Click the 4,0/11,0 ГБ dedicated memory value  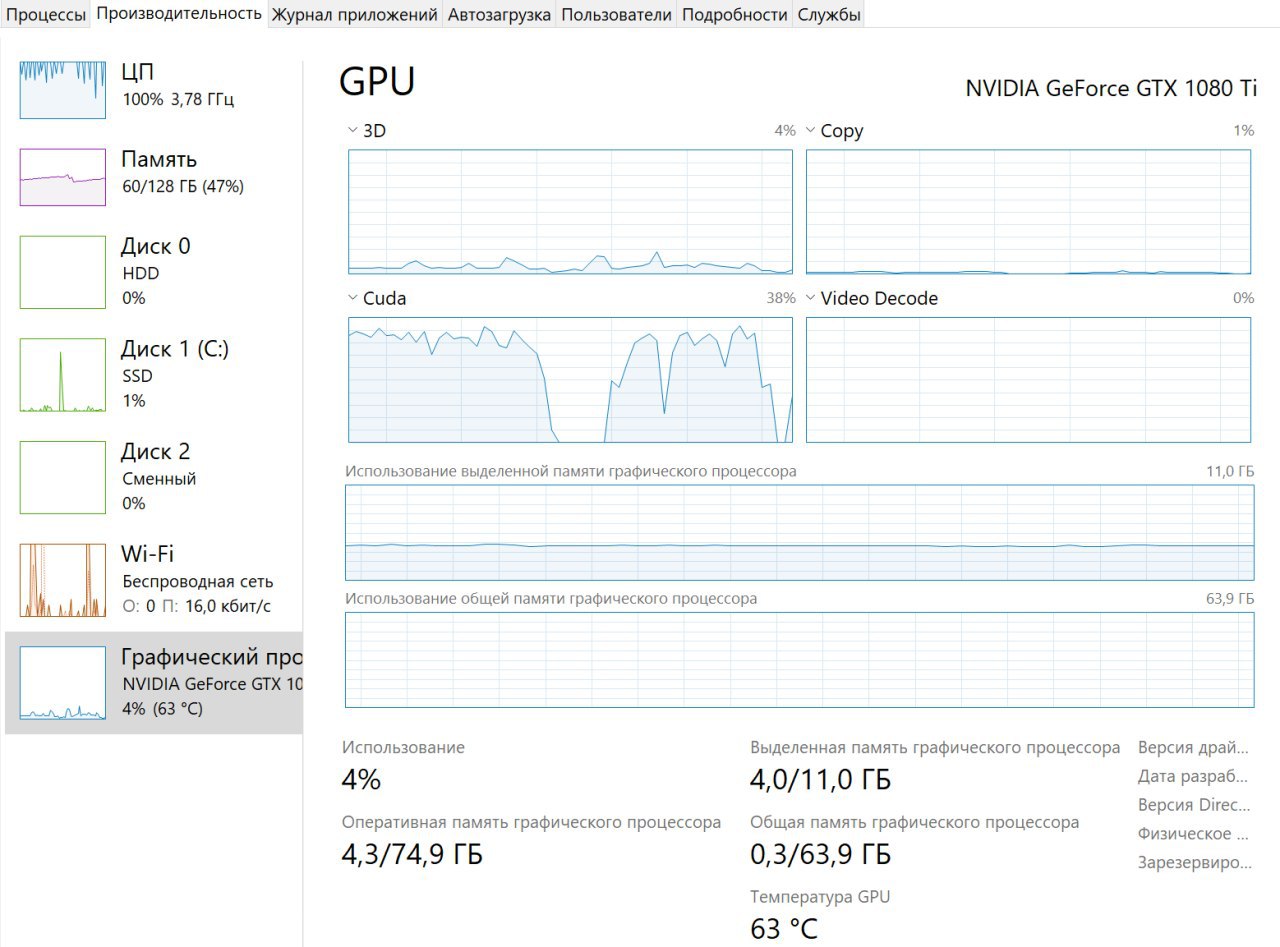pyautogui.click(x=820, y=780)
